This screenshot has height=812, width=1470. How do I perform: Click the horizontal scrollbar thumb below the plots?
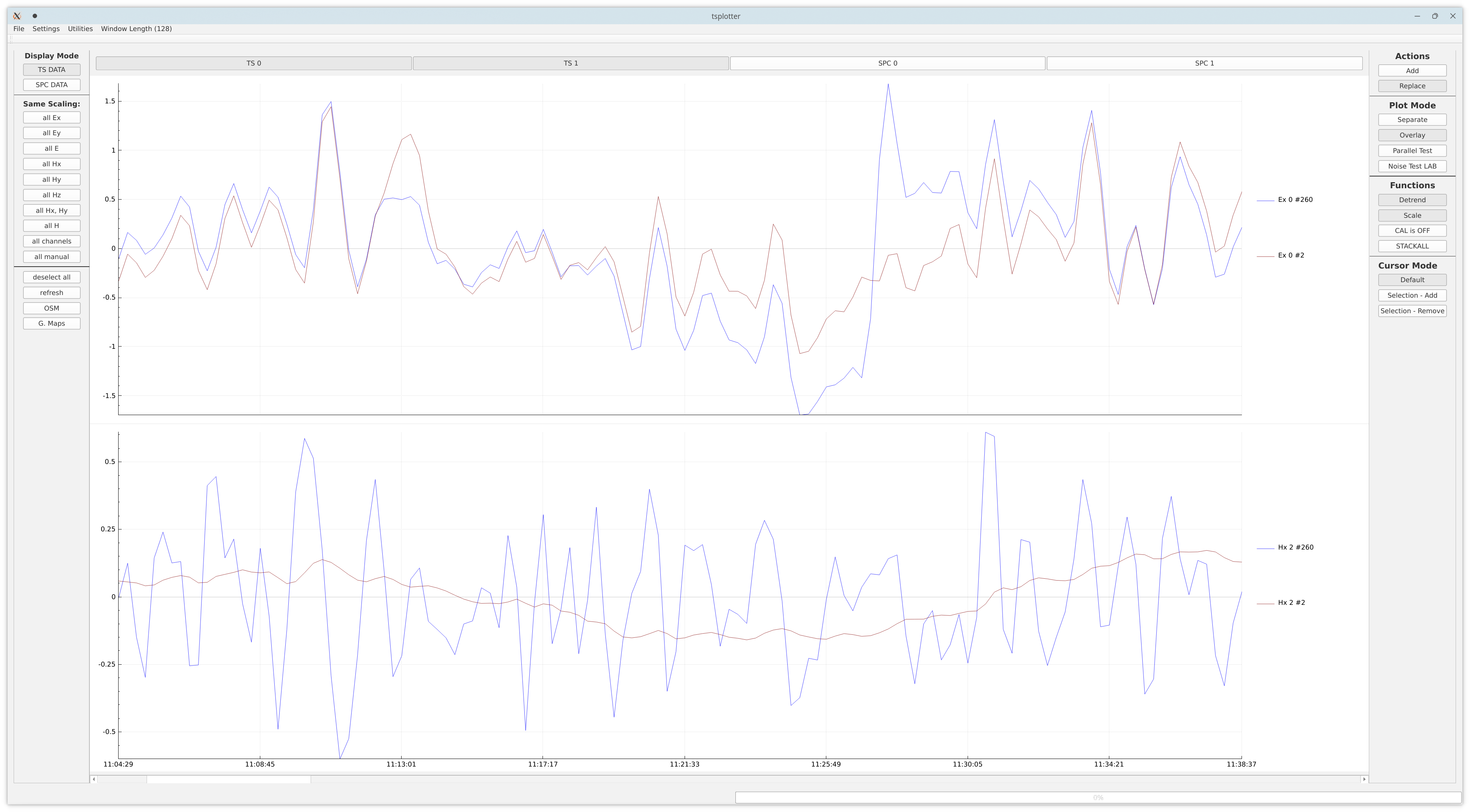point(228,779)
